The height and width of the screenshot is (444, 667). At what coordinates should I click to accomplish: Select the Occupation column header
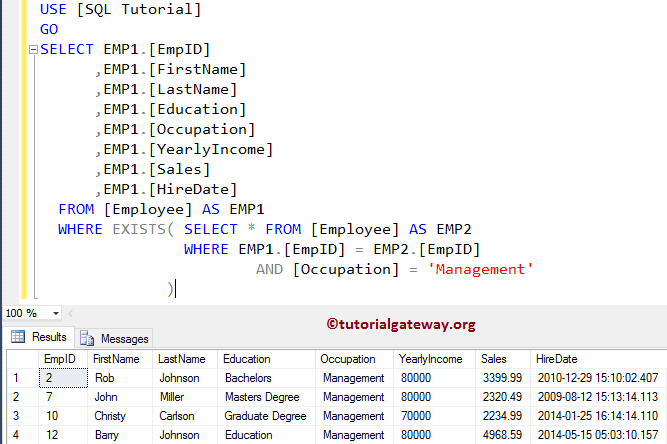point(348,358)
